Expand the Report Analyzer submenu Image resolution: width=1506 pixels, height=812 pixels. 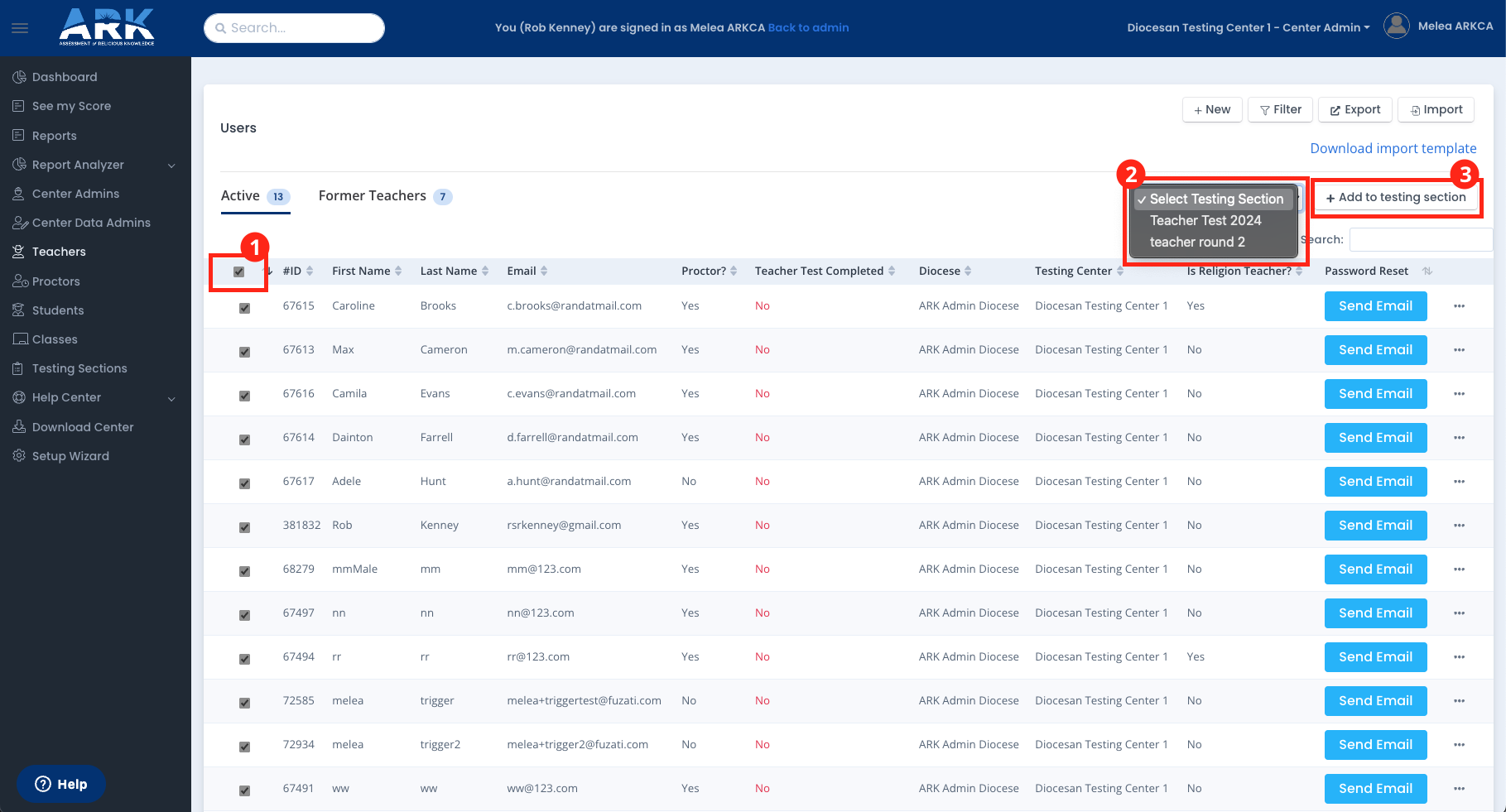pos(171,166)
